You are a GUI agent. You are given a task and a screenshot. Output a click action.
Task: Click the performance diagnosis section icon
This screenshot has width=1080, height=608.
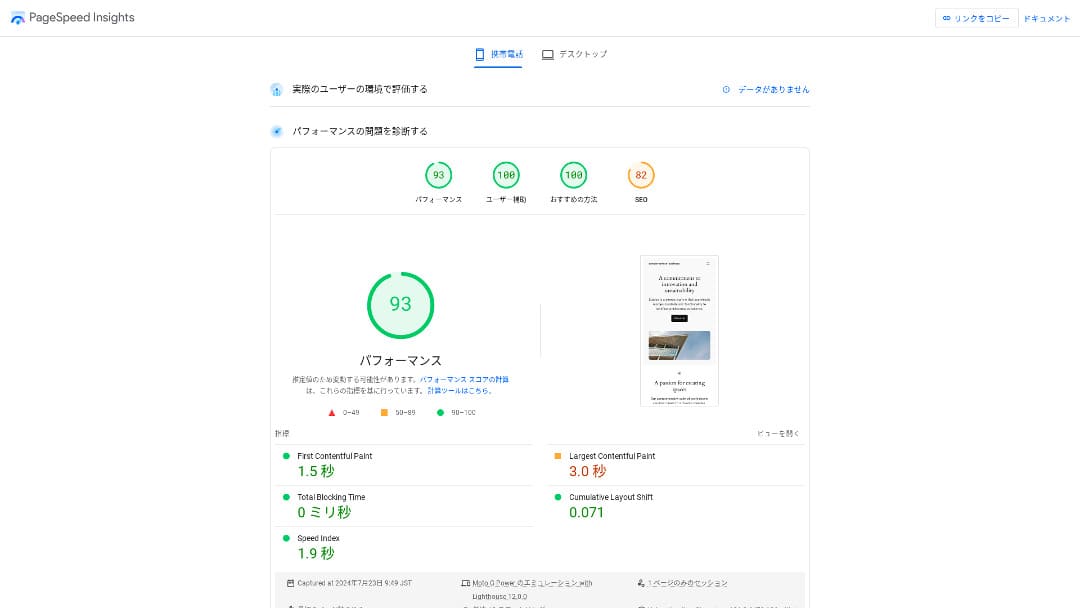(x=277, y=131)
